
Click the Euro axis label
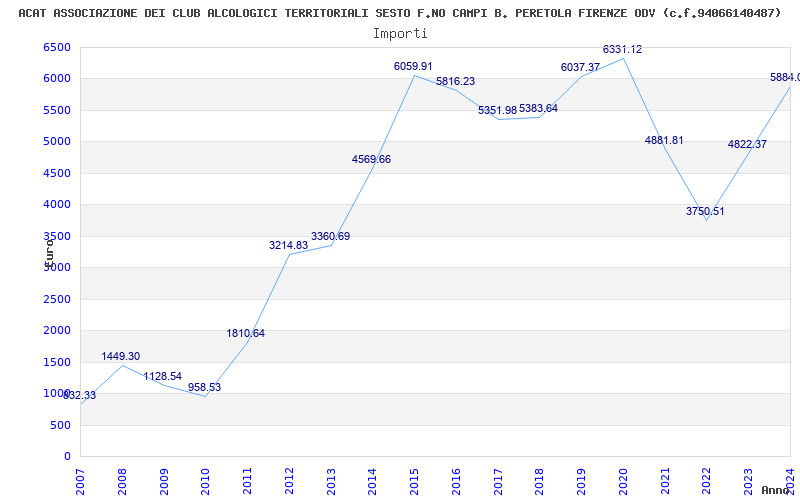pyautogui.click(x=49, y=252)
